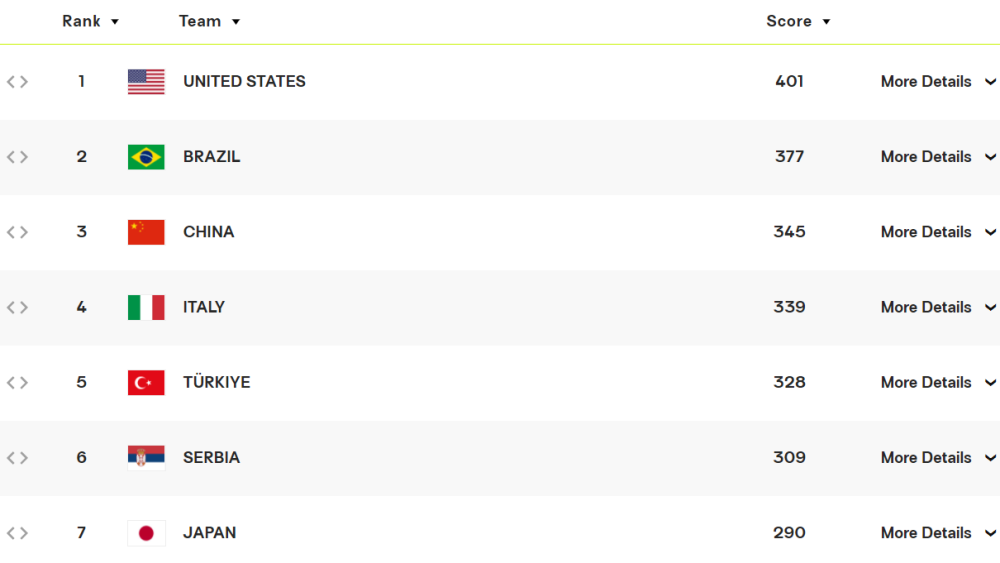This screenshot has width=1000, height=563.
Task: Expand More Details for United States
Action: [938, 82]
